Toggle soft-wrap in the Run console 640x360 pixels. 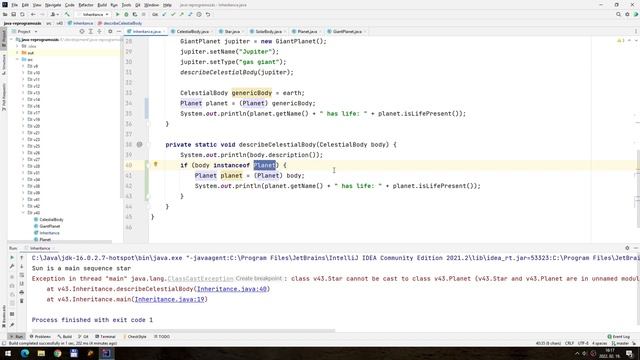coord(22,275)
